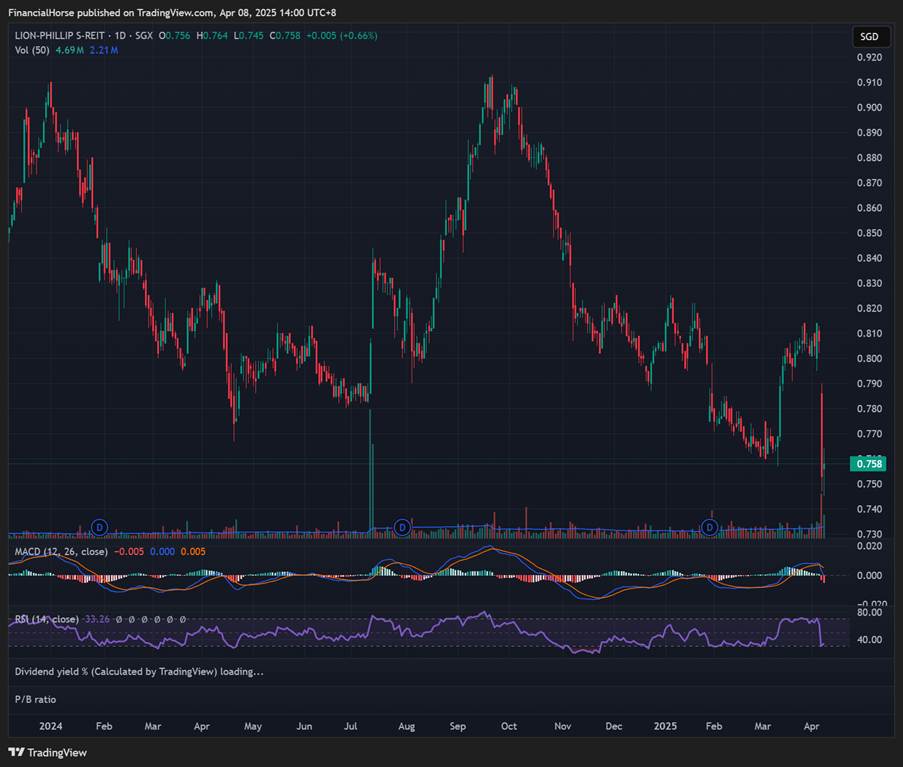Click the Dividend yield % loading label
903x767 pixels.
pos(139,671)
